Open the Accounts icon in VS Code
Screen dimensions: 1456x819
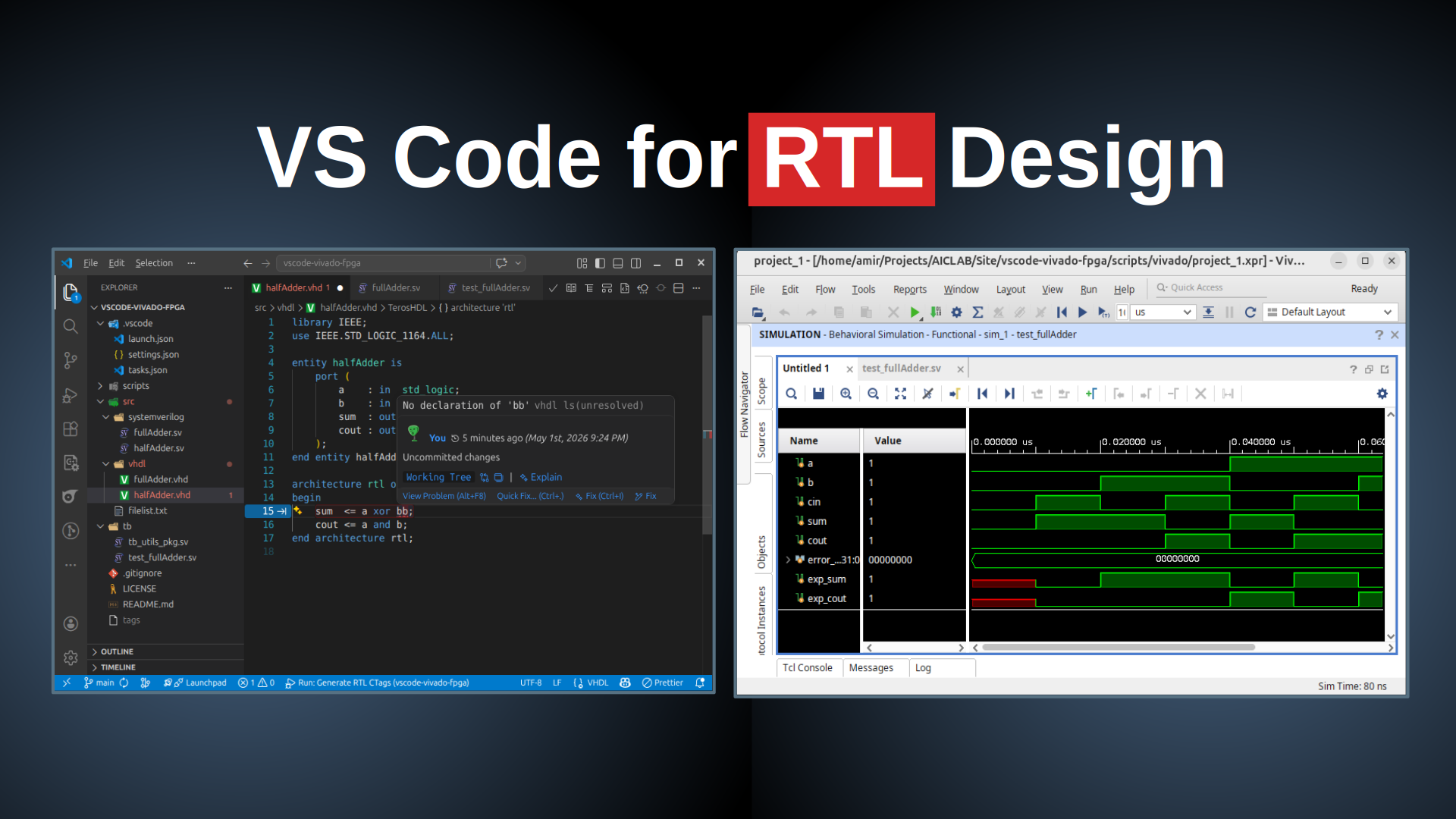coord(71,623)
